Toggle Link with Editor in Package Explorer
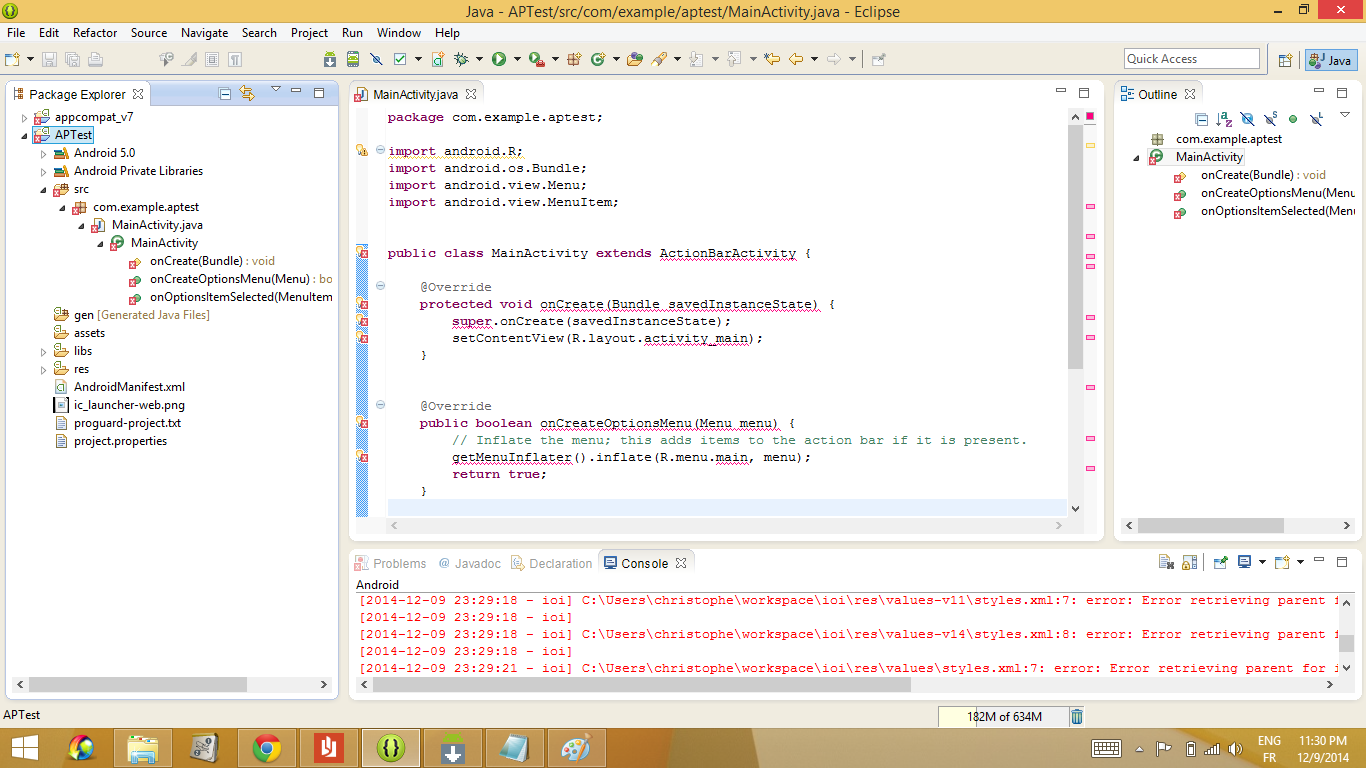This screenshot has height=768, width=1366. coord(248,93)
